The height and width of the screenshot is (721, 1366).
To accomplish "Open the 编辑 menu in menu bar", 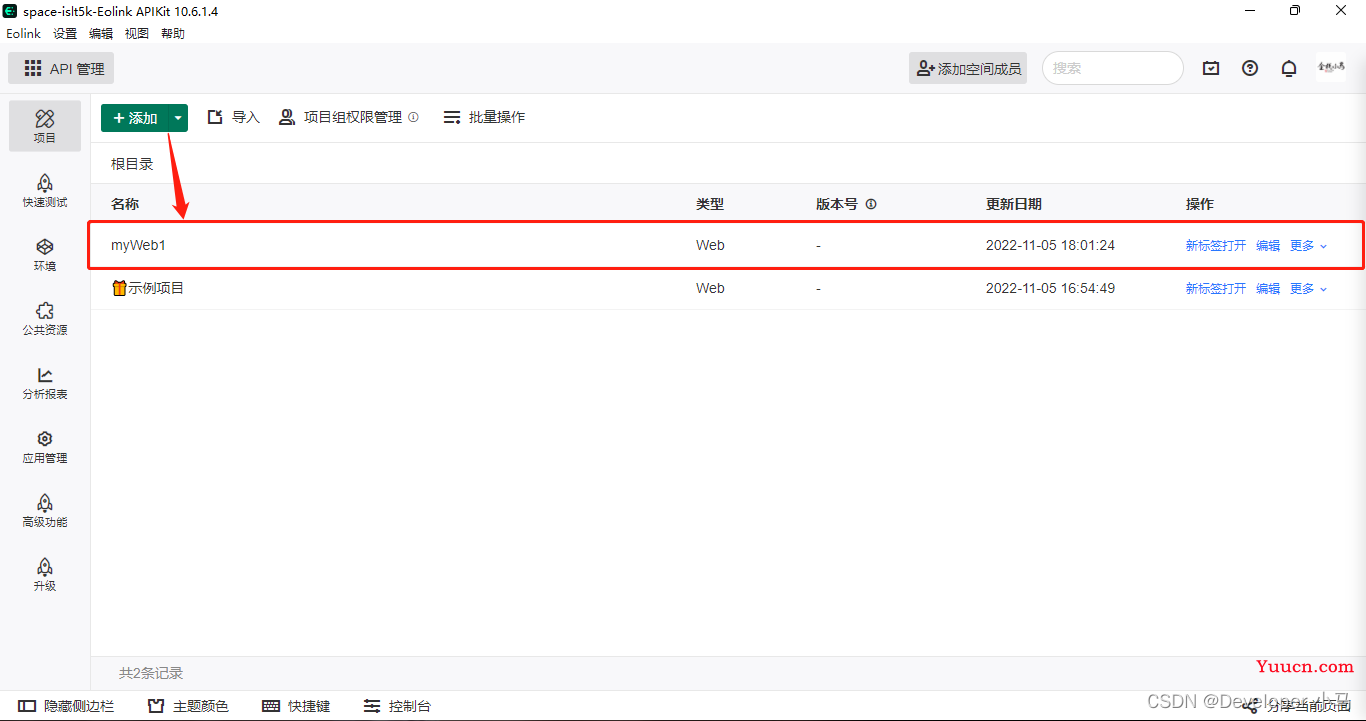I will coord(101,33).
